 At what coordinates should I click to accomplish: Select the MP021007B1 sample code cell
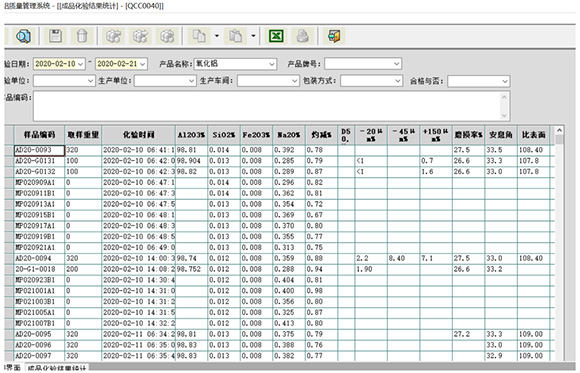click(x=39, y=323)
